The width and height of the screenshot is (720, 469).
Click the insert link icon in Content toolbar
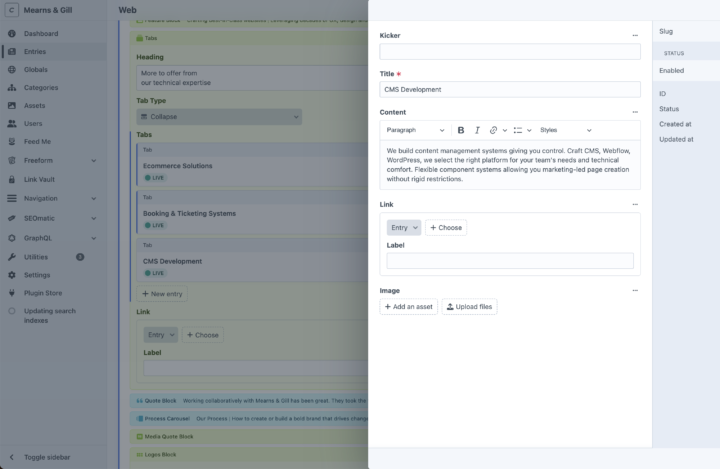click(x=494, y=130)
